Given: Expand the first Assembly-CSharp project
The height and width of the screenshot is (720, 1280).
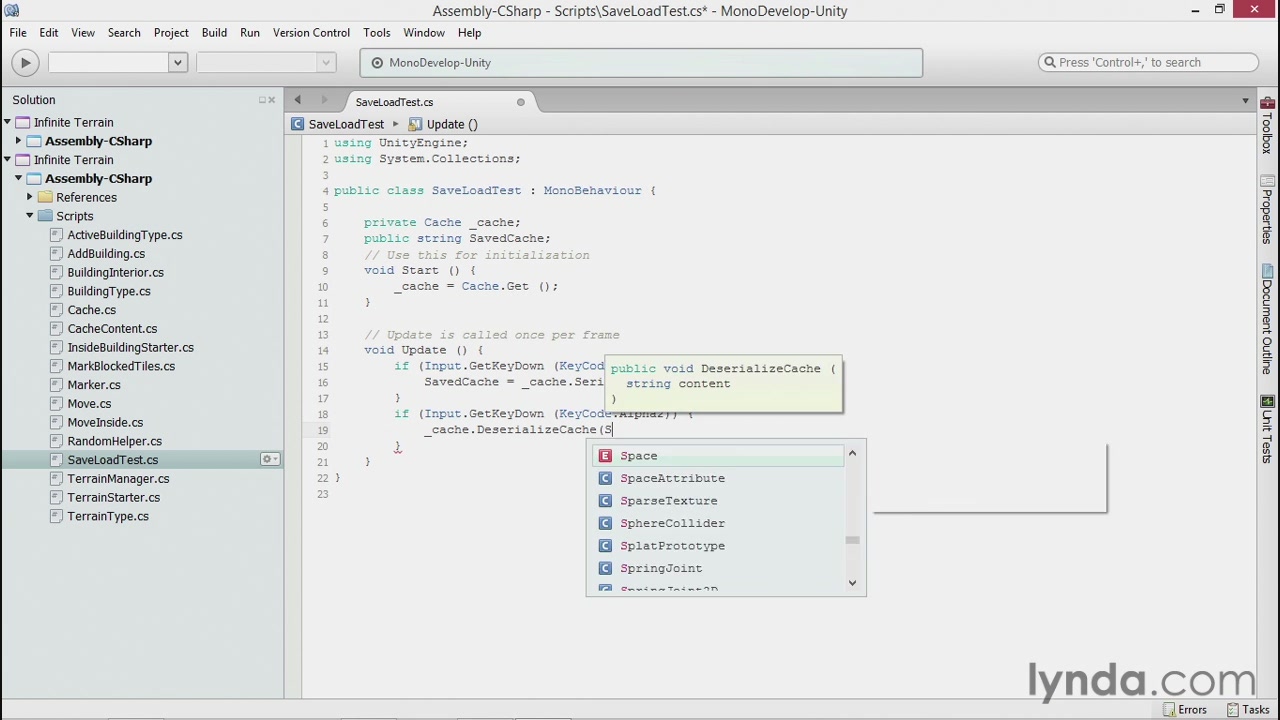Looking at the screenshot, I should pyautogui.click(x=18, y=141).
